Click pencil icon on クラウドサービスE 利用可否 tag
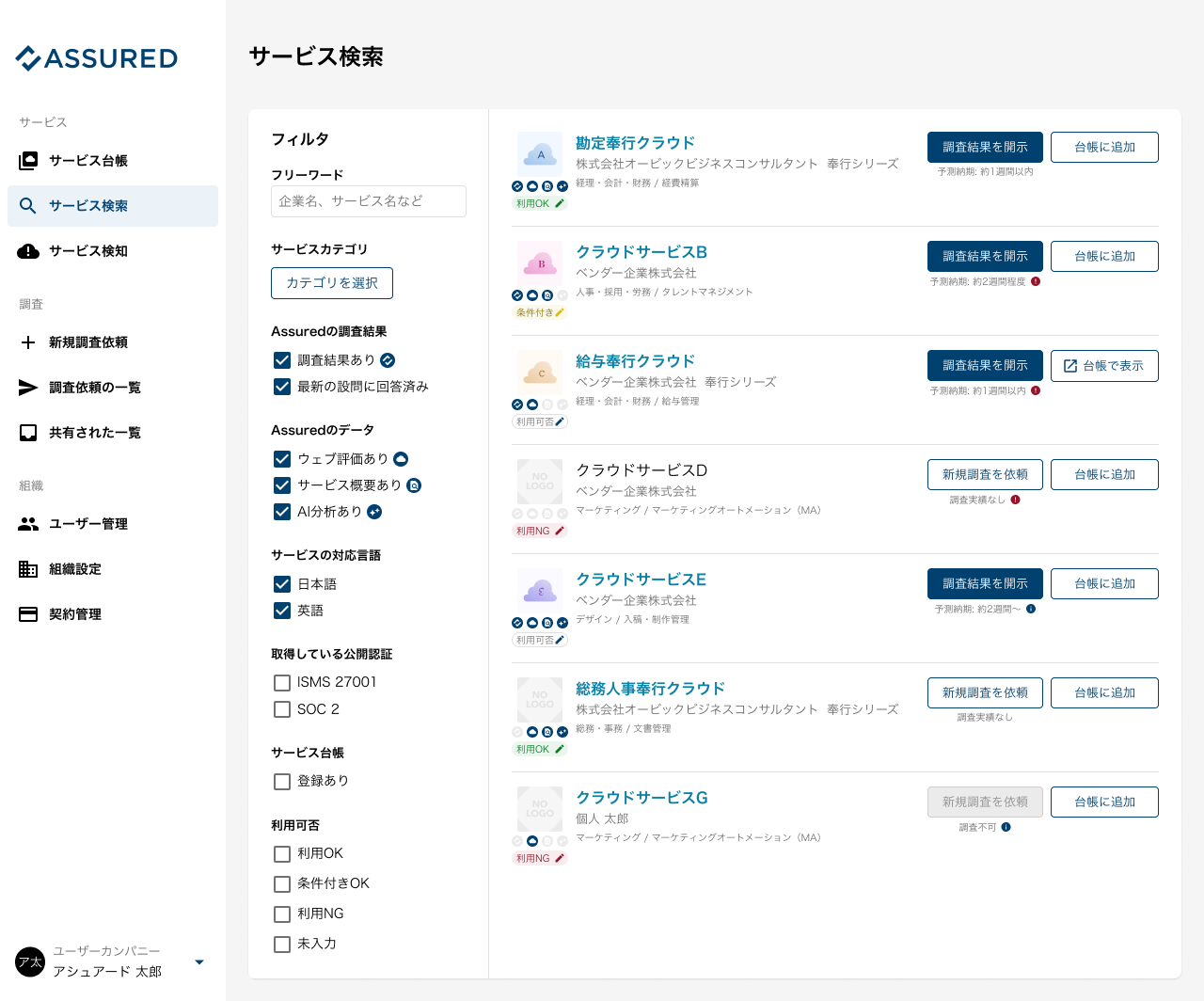This screenshot has height=1001, width=1204. click(x=560, y=640)
